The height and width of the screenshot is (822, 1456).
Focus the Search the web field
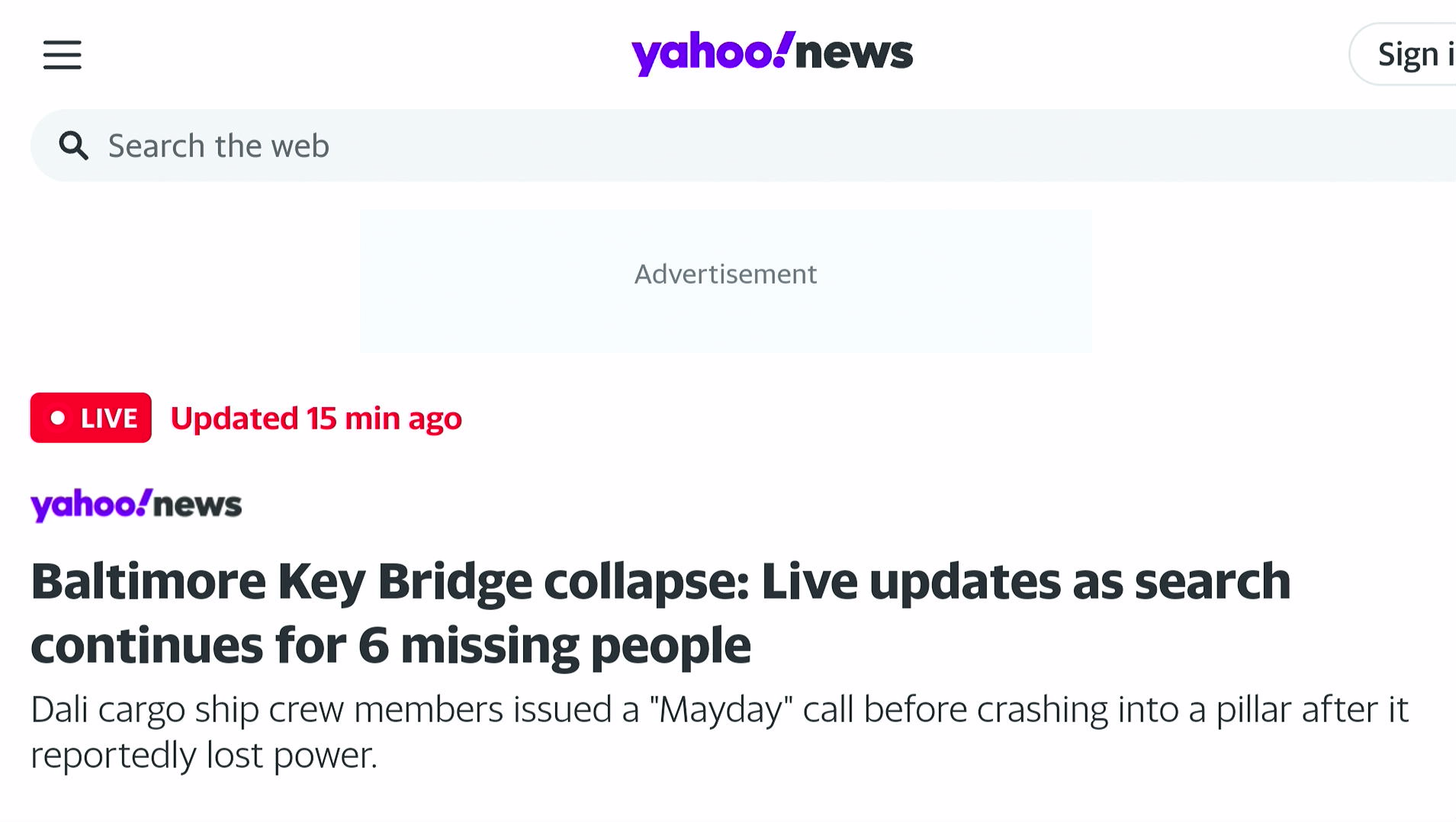tap(686, 145)
